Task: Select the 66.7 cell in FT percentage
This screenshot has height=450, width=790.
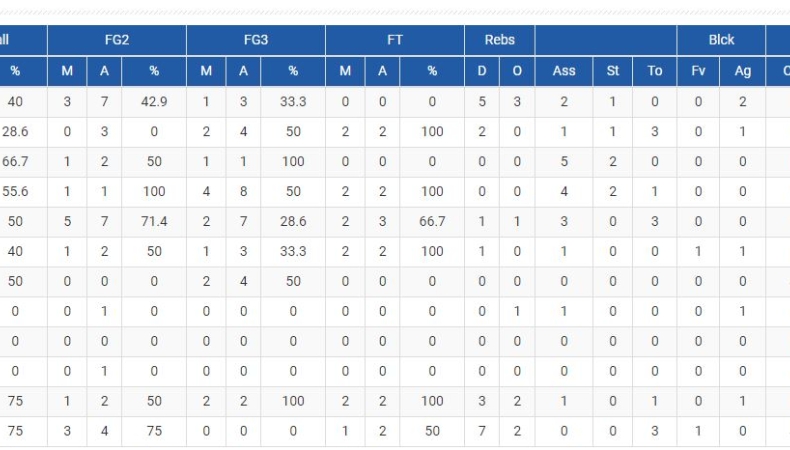Action: pos(432,222)
